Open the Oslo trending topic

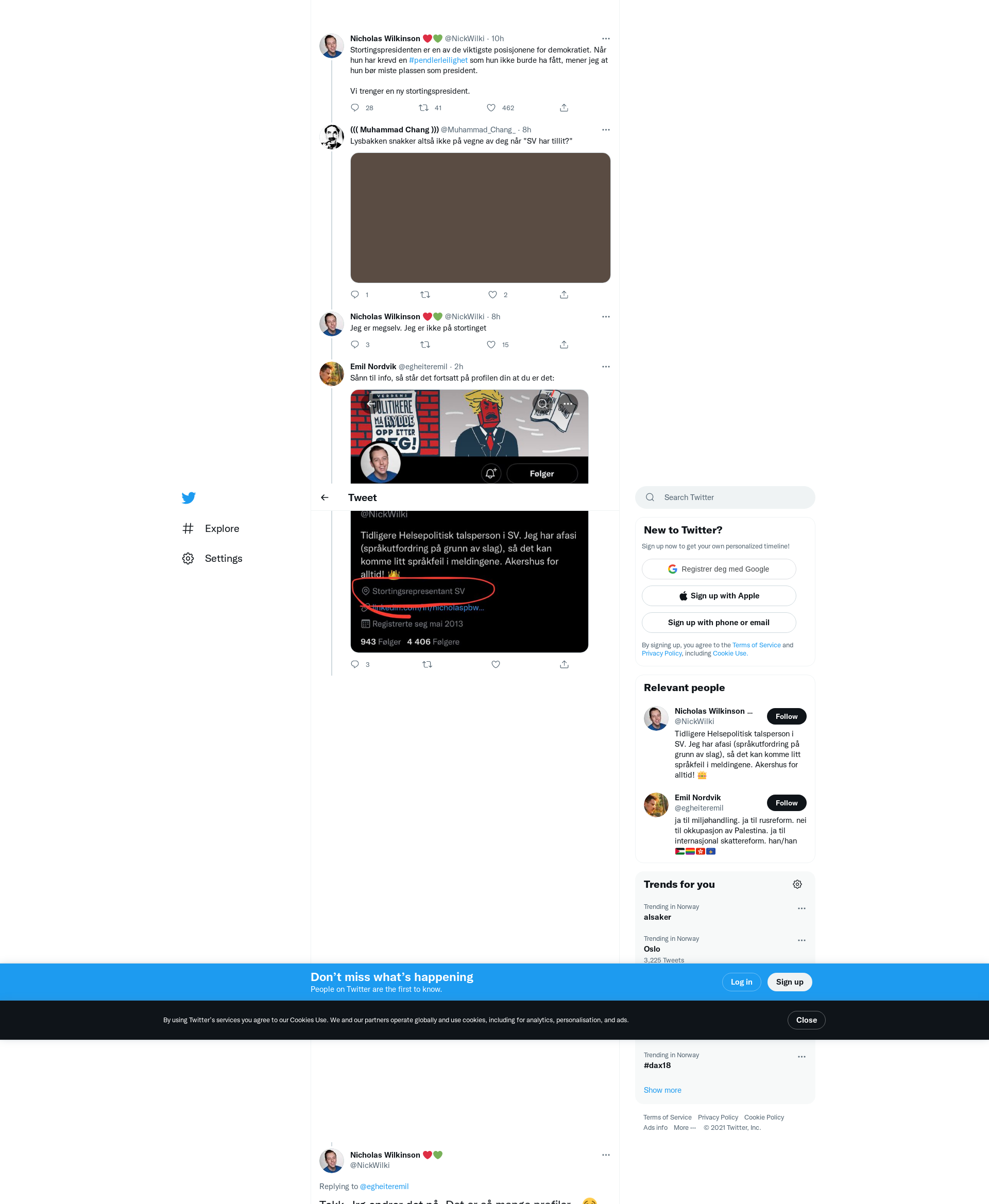652,949
